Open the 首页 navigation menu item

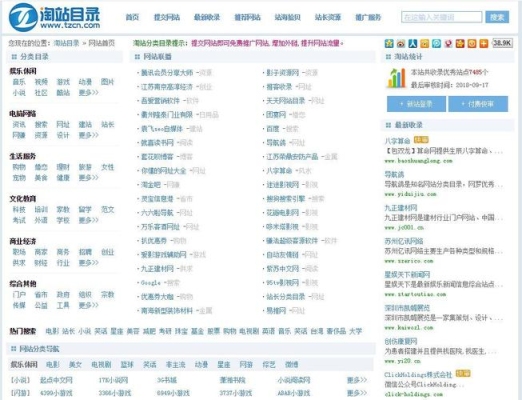click(132, 17)
